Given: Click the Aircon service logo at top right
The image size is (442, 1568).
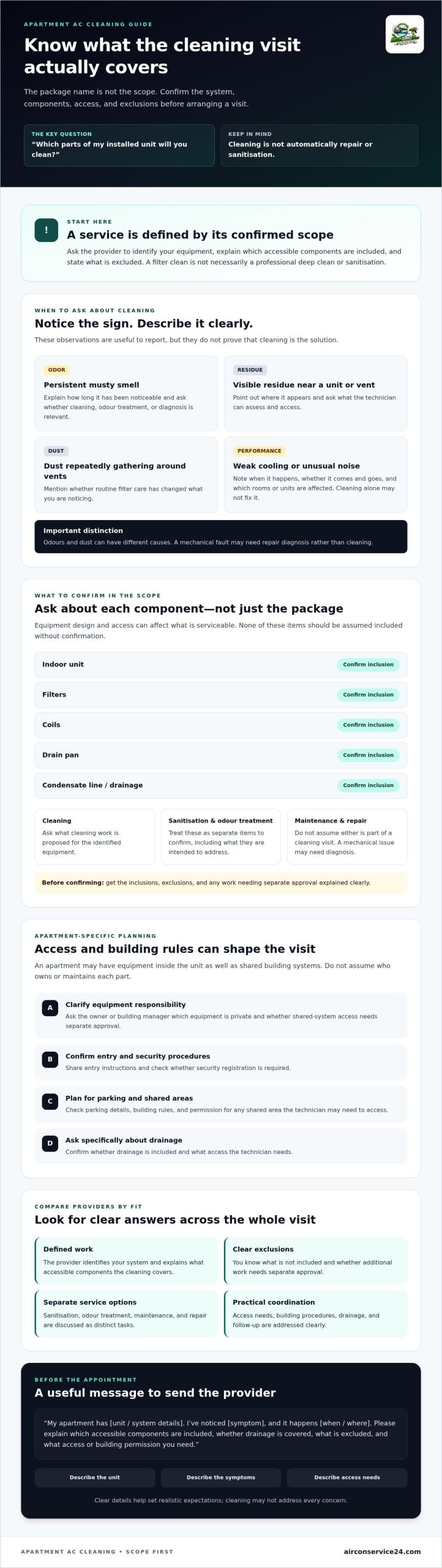Looking at the screenshot, I should tap(405, 34).
